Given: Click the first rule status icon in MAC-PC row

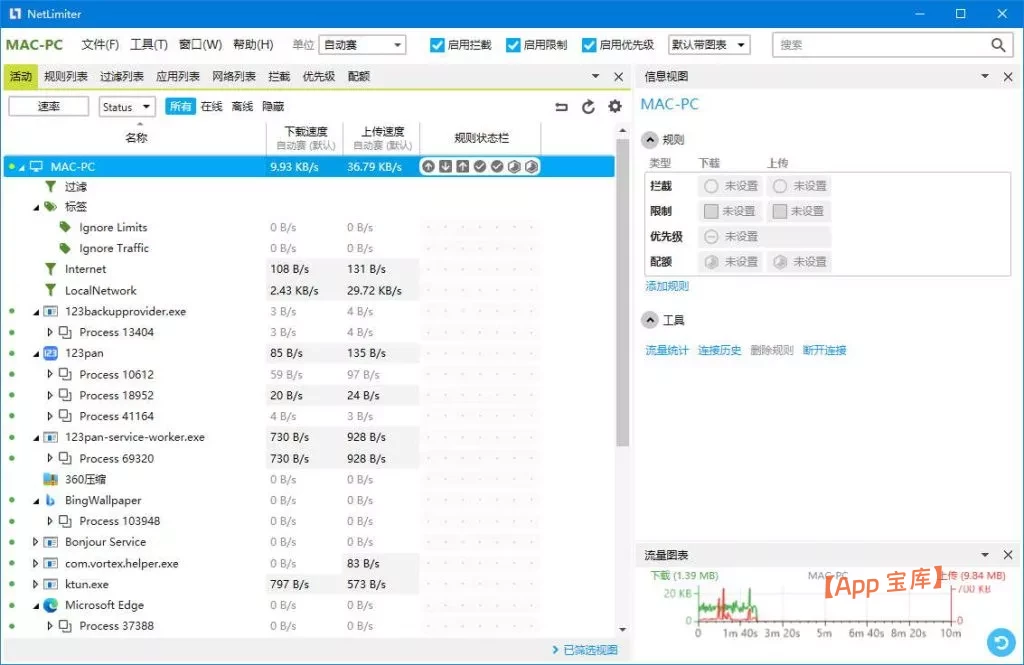Looking at the screenshot, I should click(428, 167).
